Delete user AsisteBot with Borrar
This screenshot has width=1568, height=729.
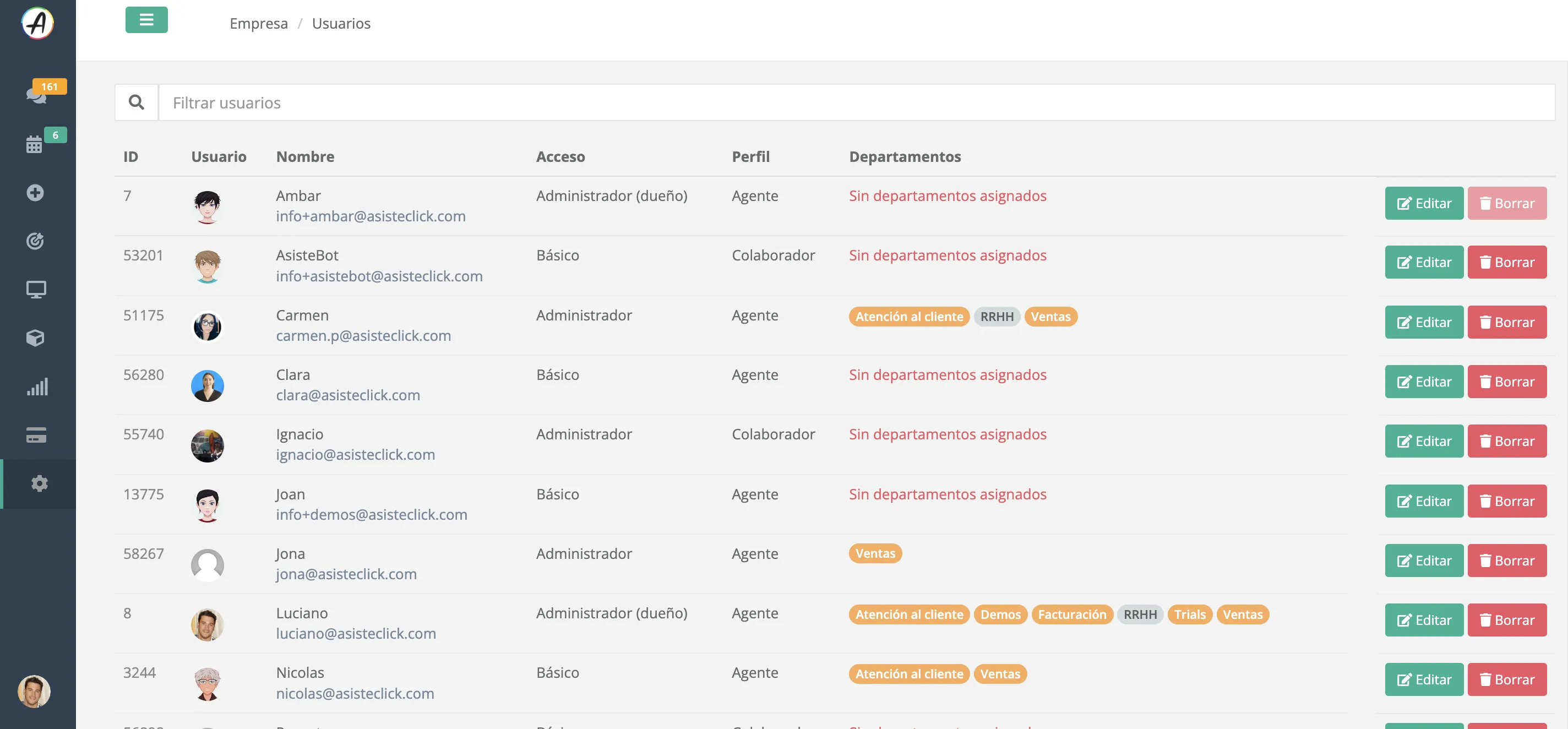click(1506, 262)
